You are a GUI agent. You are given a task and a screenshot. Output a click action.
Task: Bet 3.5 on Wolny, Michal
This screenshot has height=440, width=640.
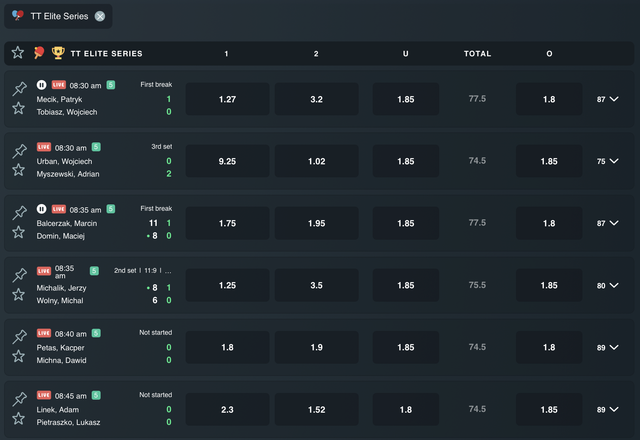316,285
